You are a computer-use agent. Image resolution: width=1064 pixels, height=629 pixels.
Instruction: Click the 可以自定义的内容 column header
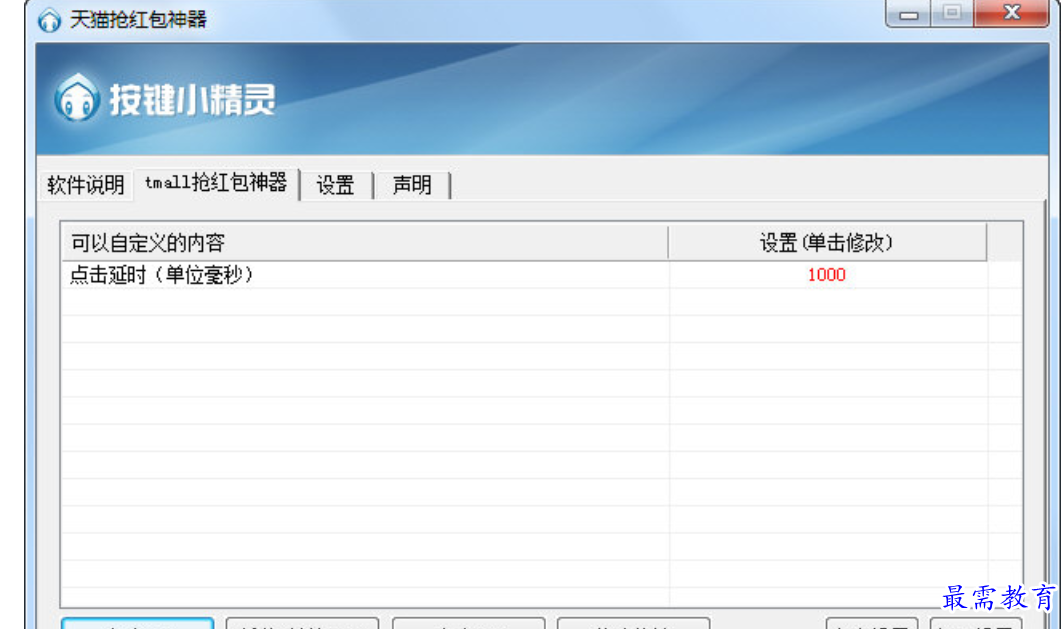(x=365, y=242)
